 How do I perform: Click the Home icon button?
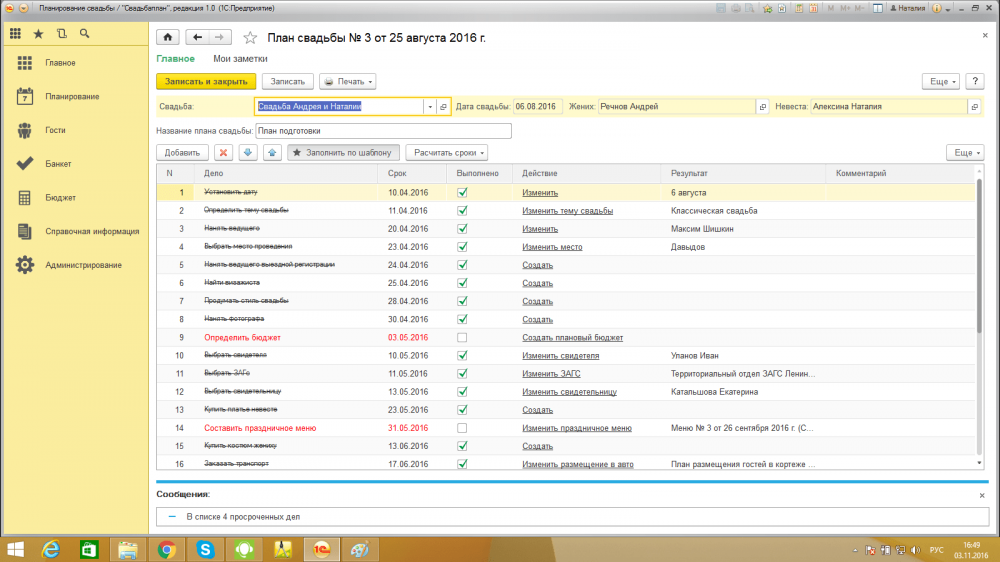(168, 37)
